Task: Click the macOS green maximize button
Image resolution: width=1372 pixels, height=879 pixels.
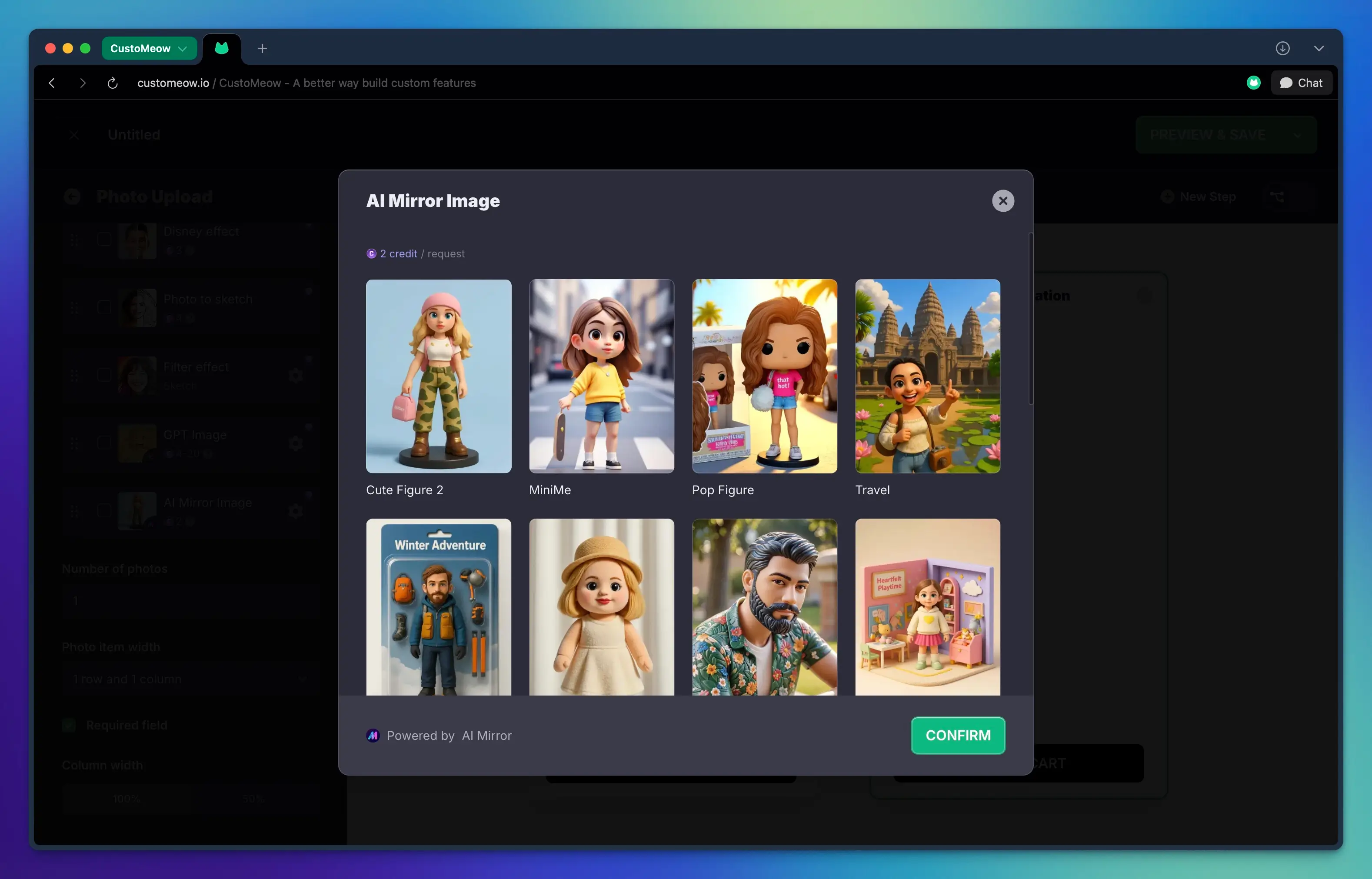Action: (x=85, y=49)
